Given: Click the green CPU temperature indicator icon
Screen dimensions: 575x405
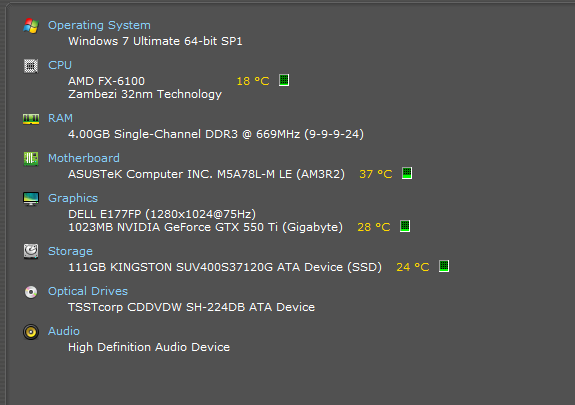Looking at the screenshot, I should (284, 80).
